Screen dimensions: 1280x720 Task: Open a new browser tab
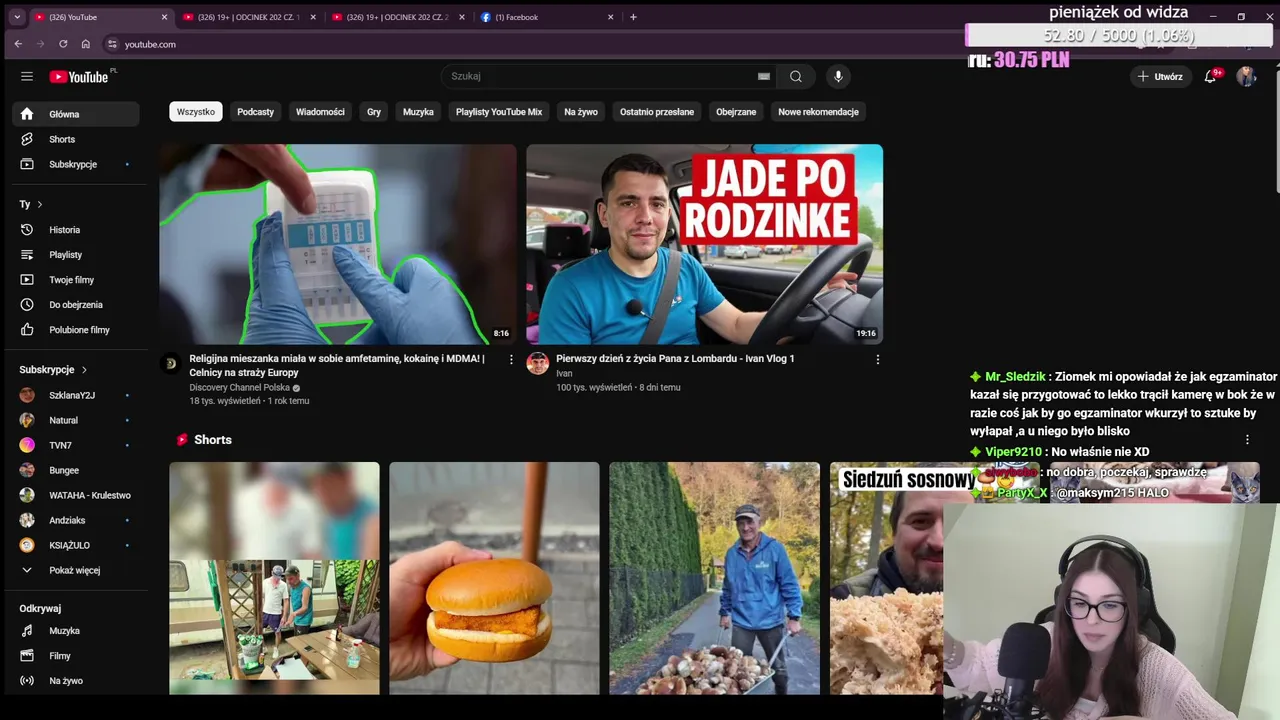pos(633,17)
